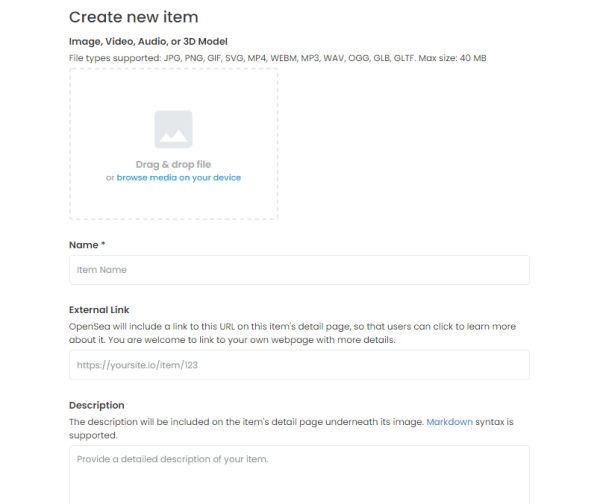The image size is (600, 504).
Task: Click into the item description text area
Action: pos(299,475)
